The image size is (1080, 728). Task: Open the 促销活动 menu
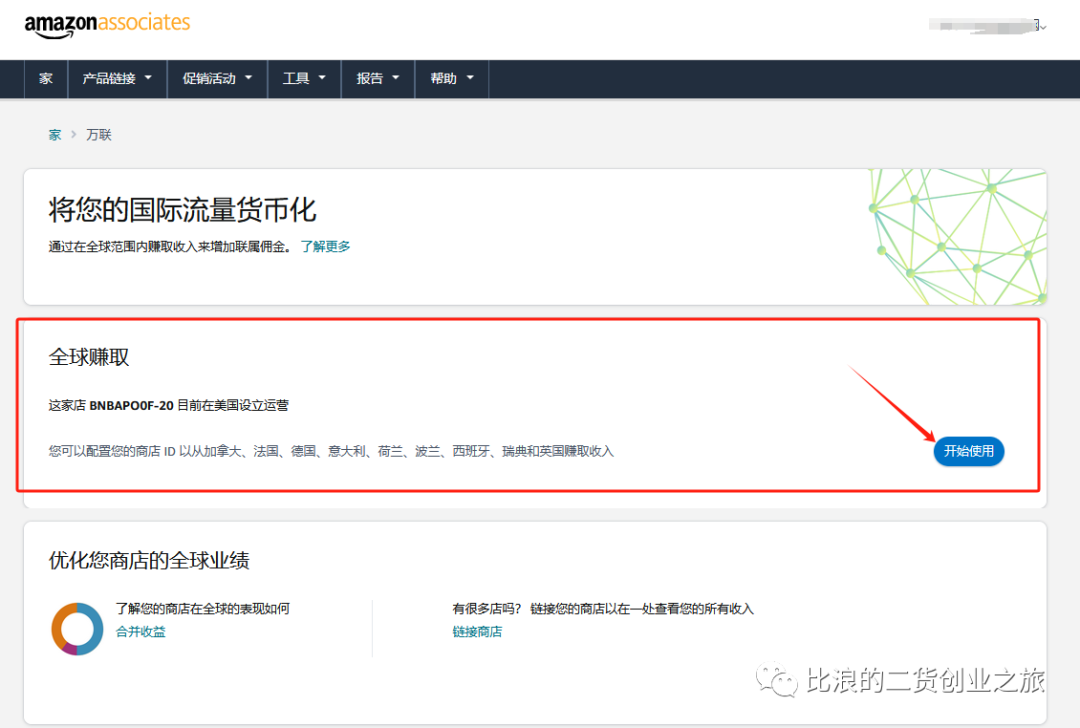217,79
